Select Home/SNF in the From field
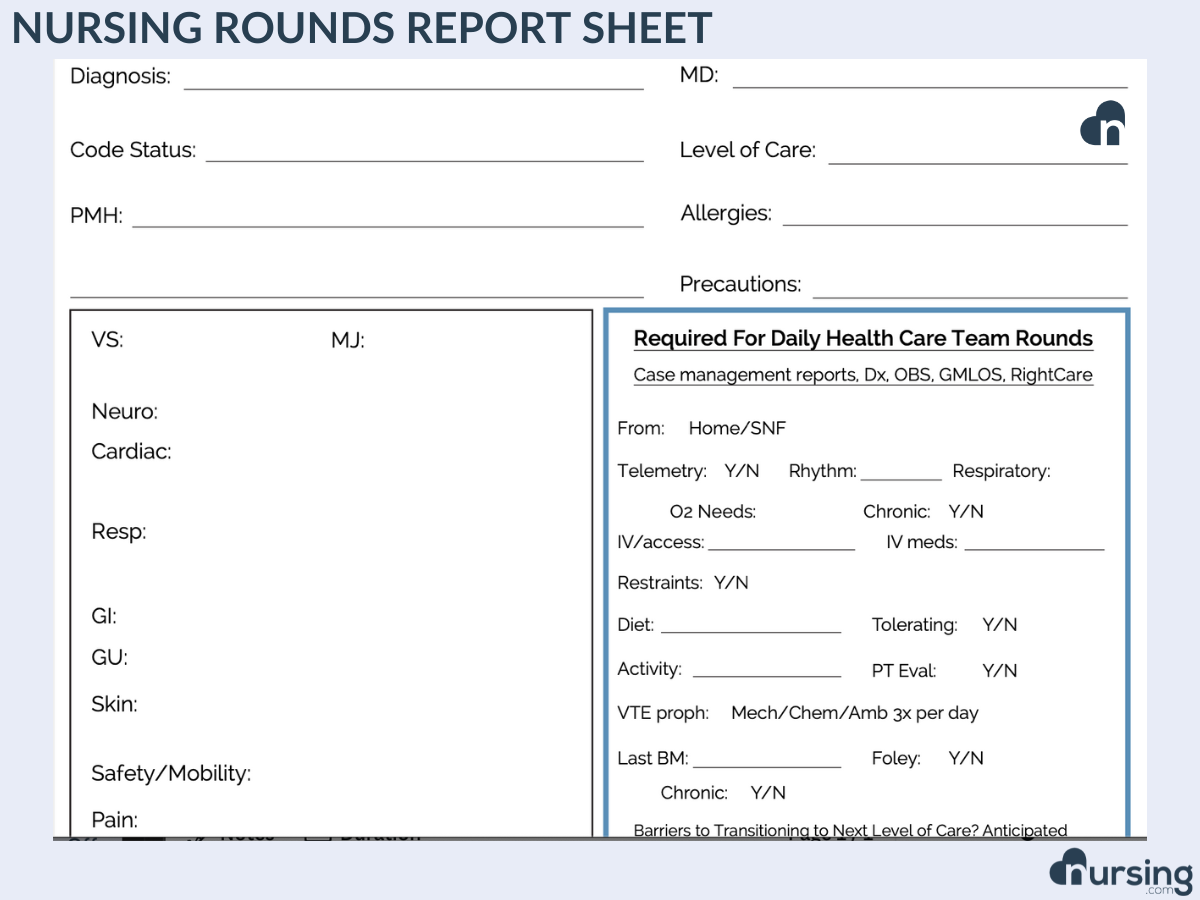This screenshot has width=1200, height=900. [737, 428]
